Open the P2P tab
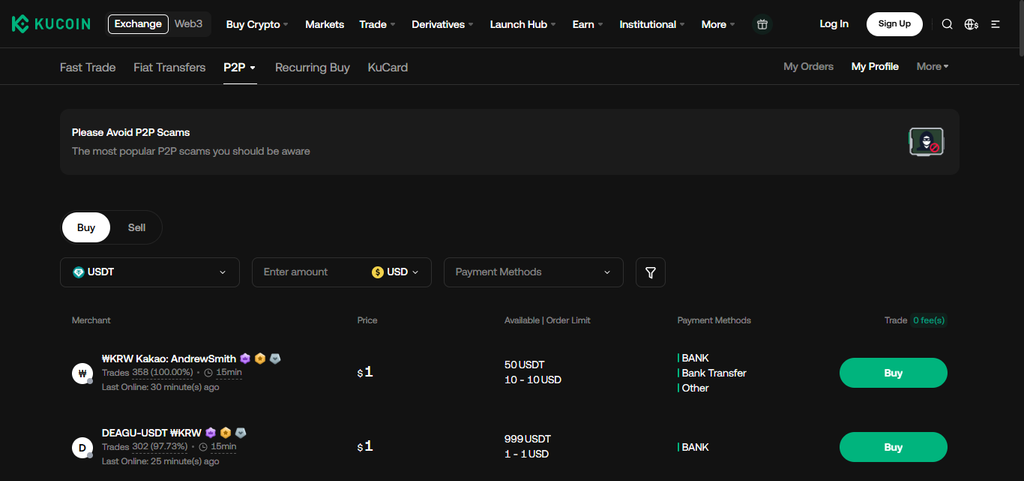 coord(240,67)
